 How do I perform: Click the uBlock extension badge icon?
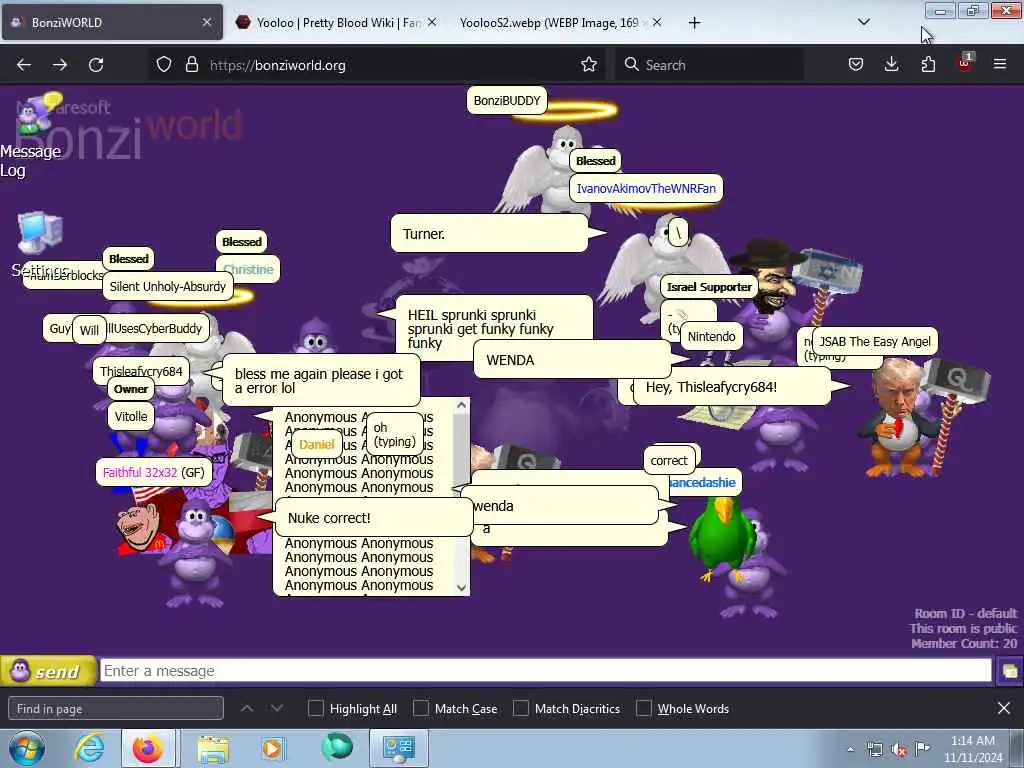coord(965,63)
